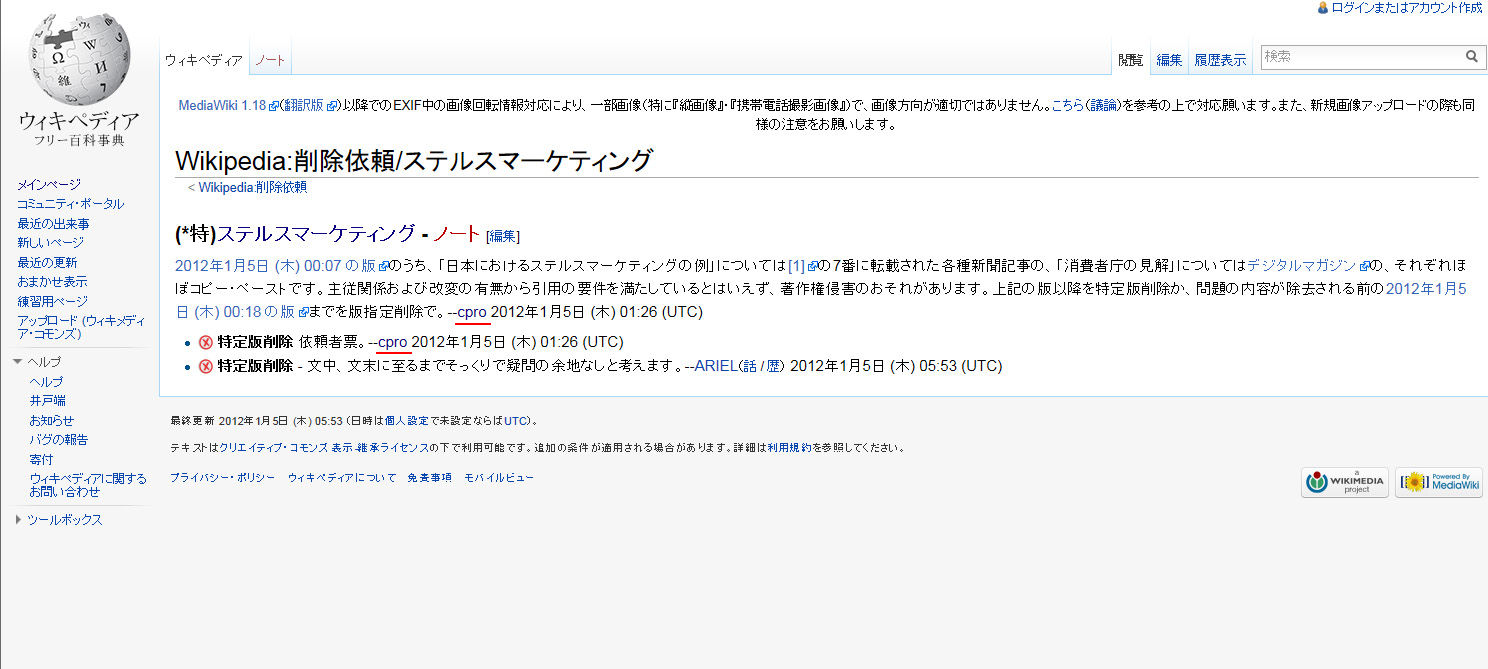Click the login user icon at top right
The image size is (1488, 669).
1323,7
